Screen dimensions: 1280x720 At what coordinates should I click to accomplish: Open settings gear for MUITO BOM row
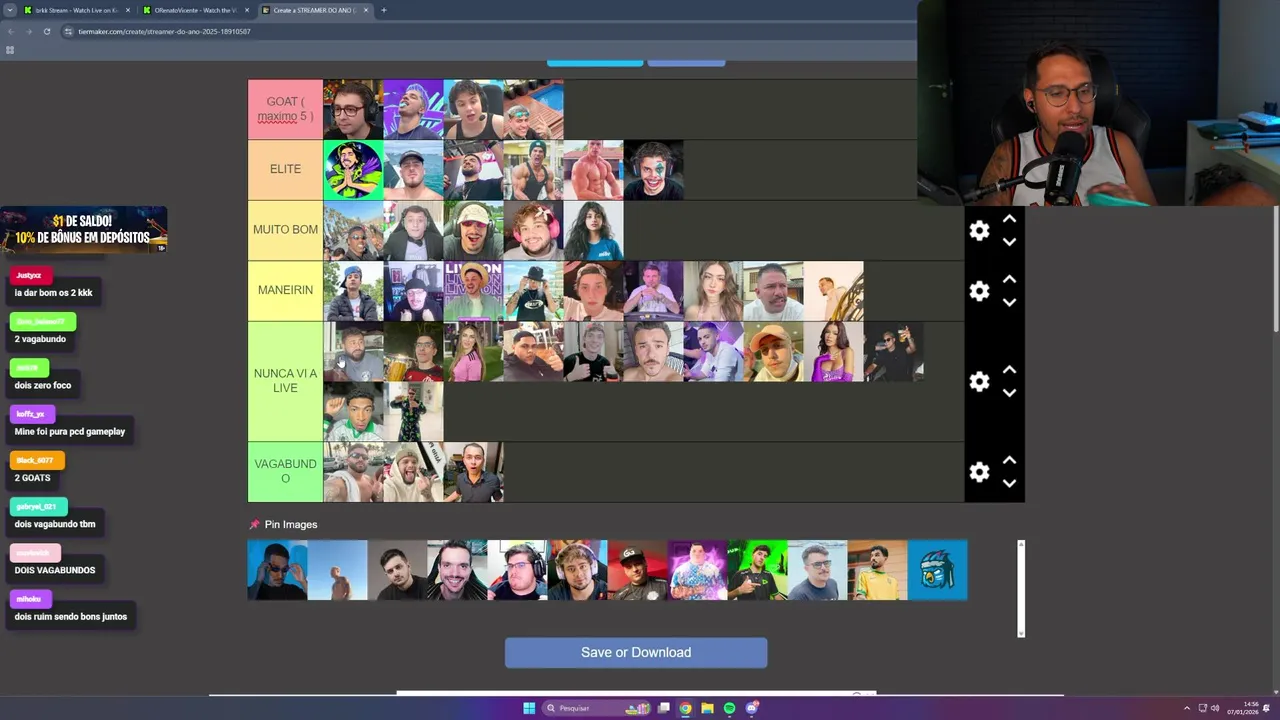[979, 231]
